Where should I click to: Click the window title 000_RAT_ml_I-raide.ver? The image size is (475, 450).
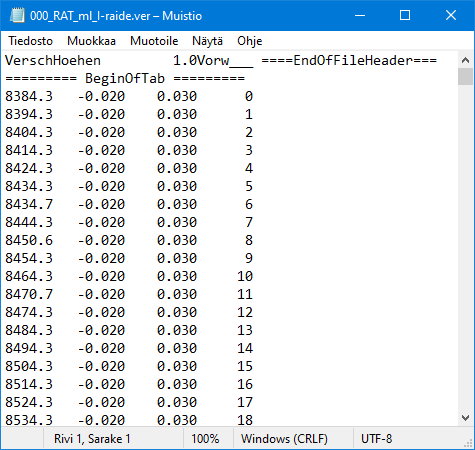click(90, 16)
